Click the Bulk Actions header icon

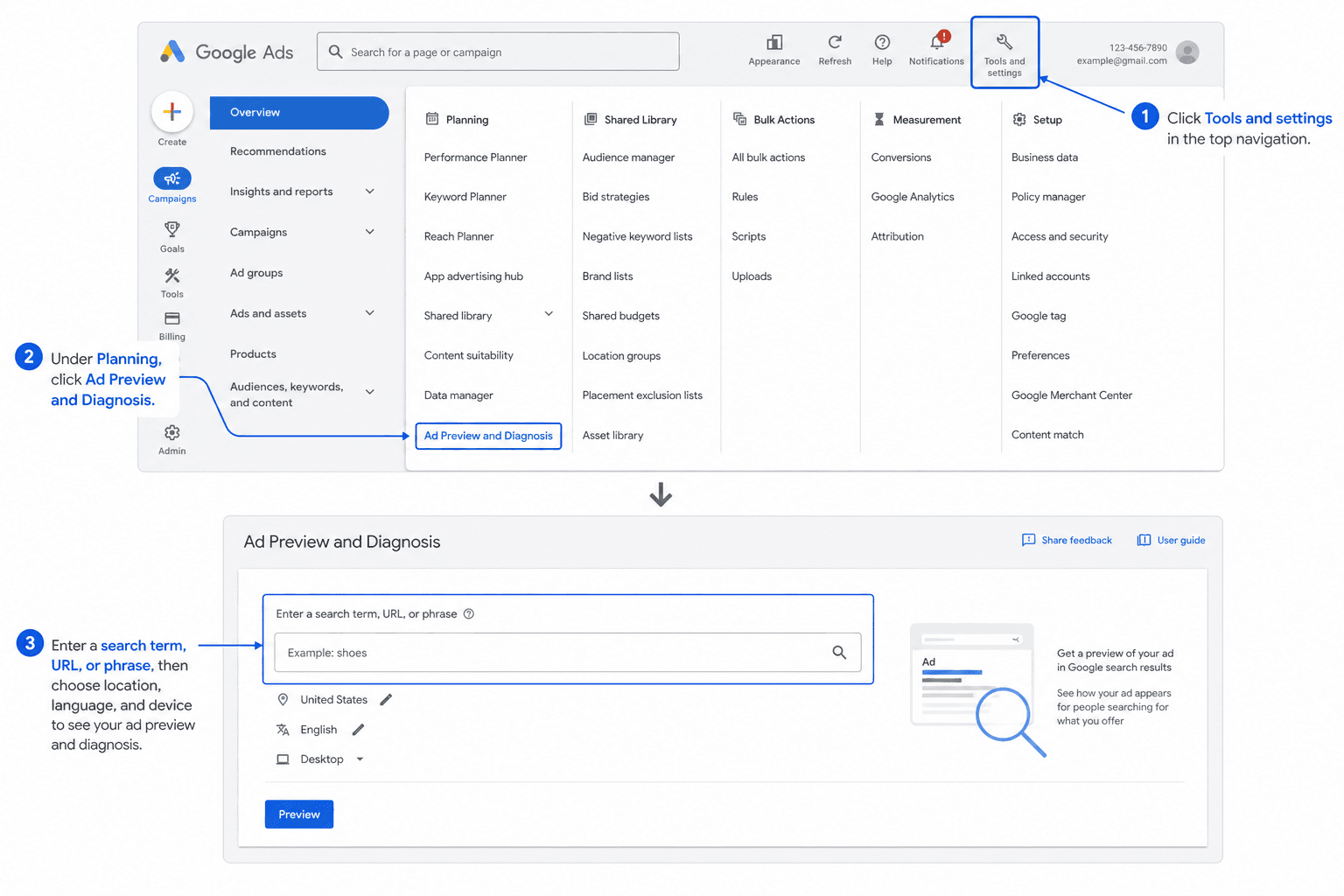click(x=739, y=119)
